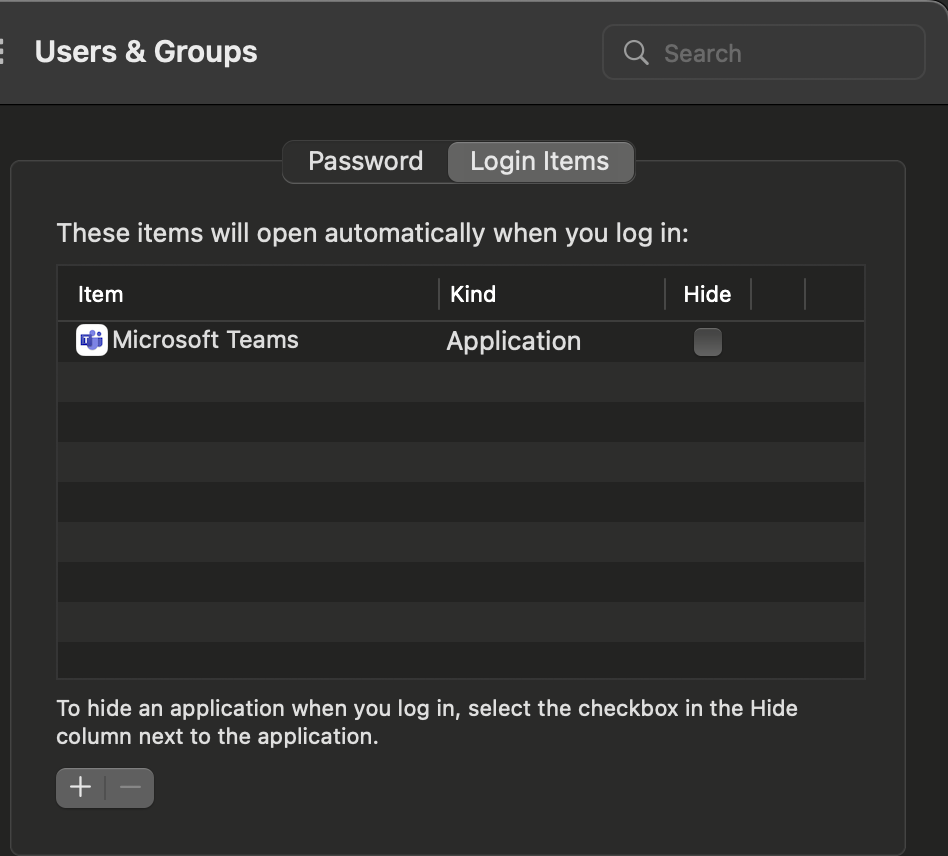
Task: Remove login item with minus button
Action: point(130,788)
